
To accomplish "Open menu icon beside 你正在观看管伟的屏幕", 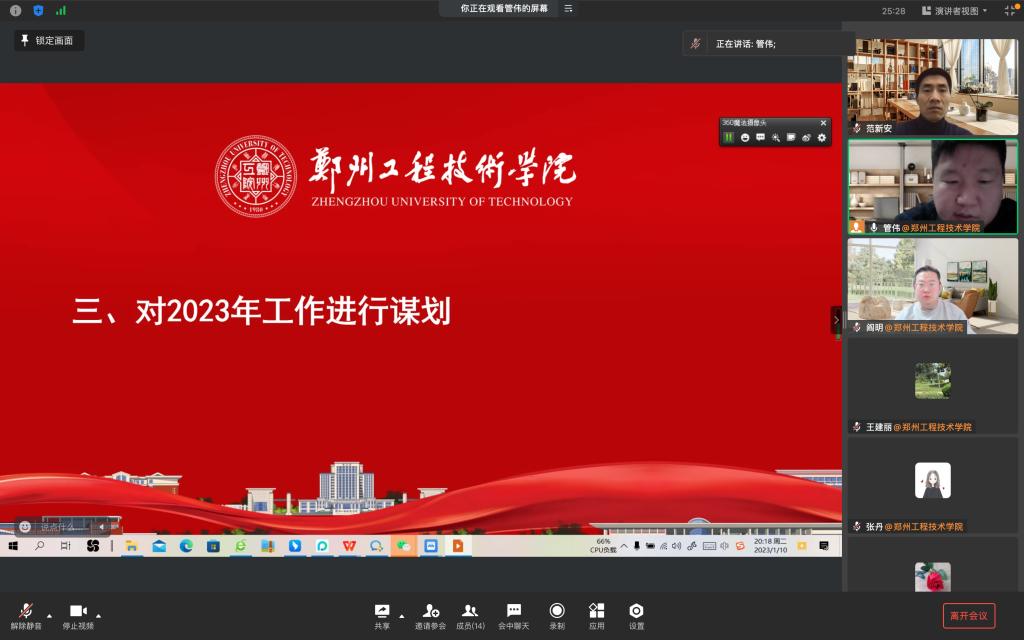I will click(568, 8).
